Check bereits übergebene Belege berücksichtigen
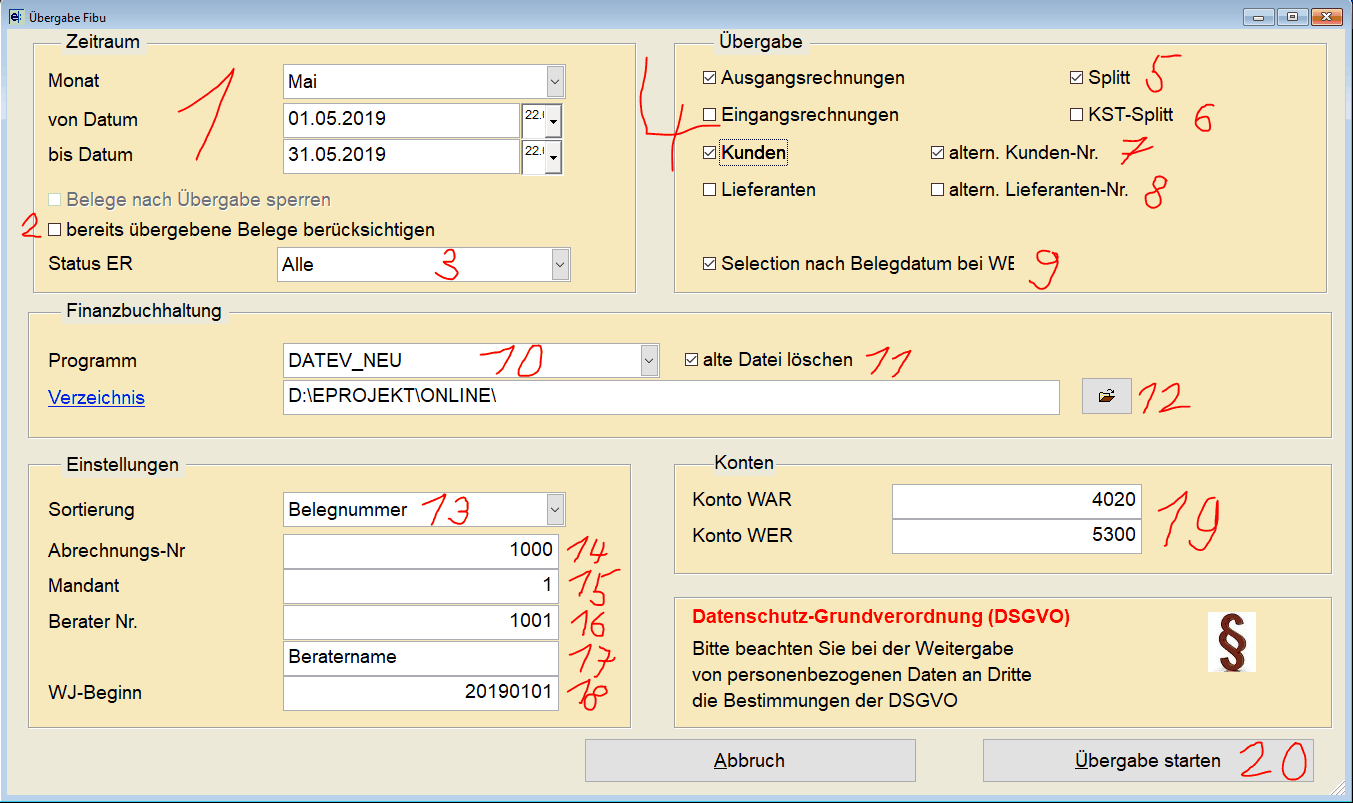Image resolution: width=1353 pixels, height=803 pixels. [55, 230]
